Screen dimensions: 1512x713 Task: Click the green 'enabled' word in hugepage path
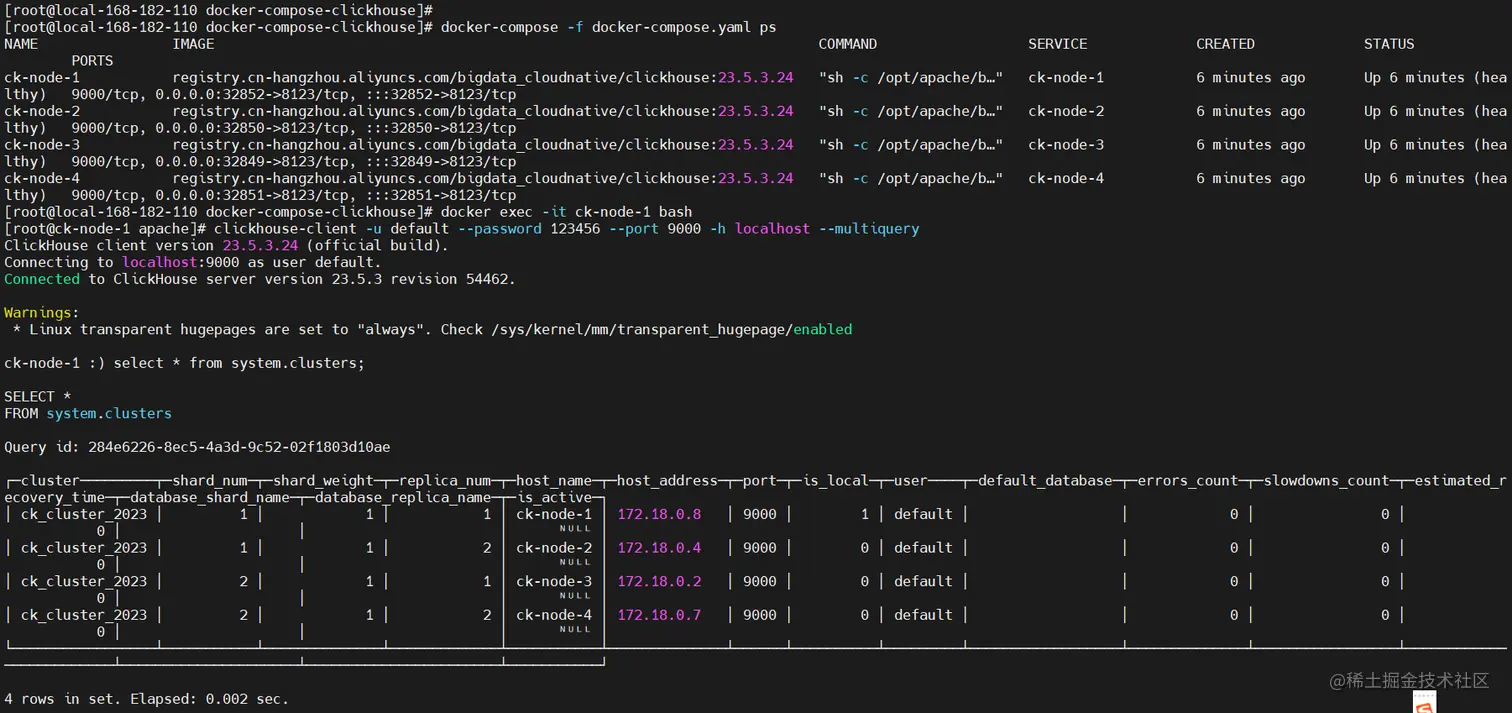(822, 329)
